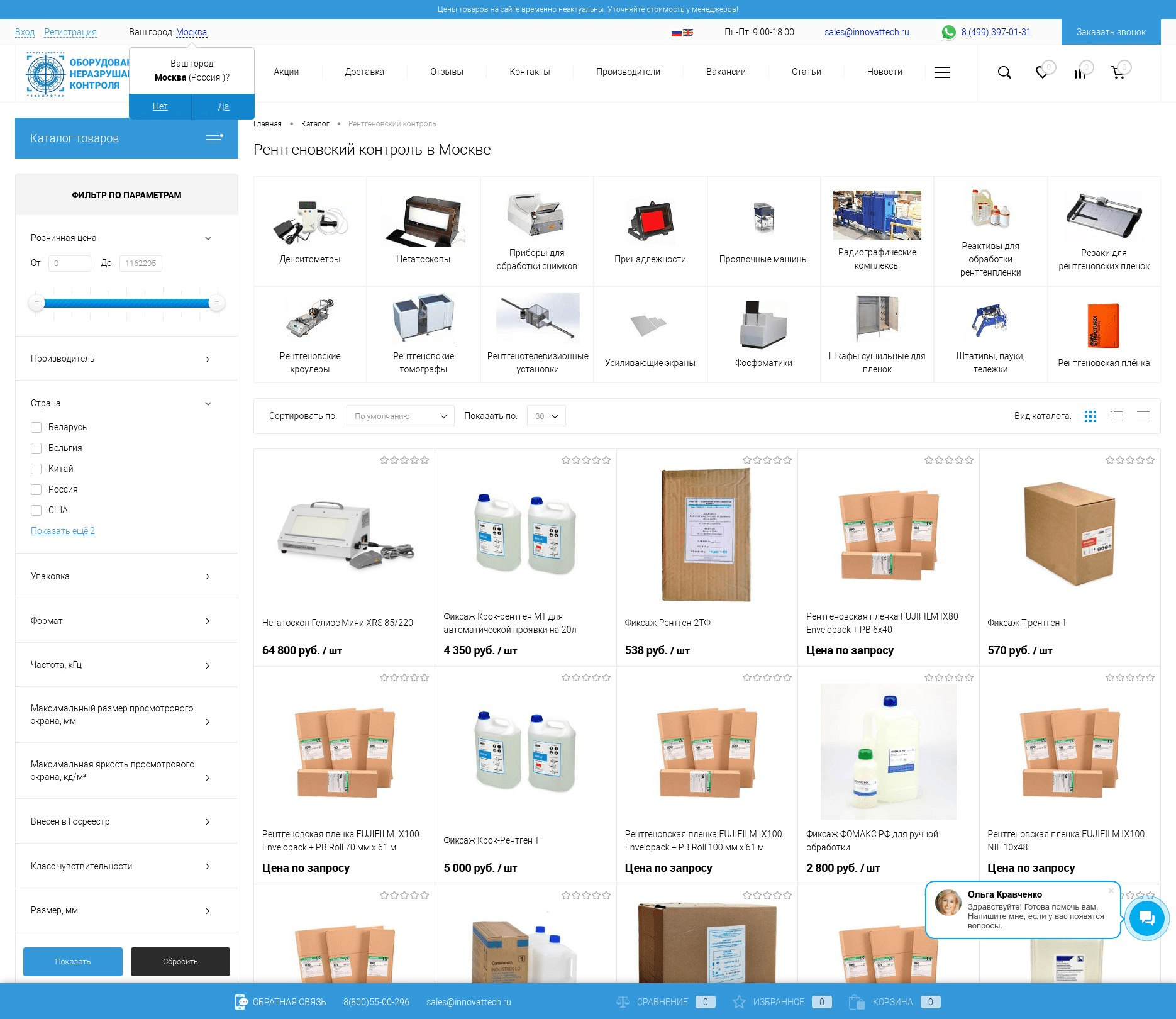Rate Негатоскоп Гелиос Мини with stars
Viewport: 1176px width, 1019px height.
point(404,460)
